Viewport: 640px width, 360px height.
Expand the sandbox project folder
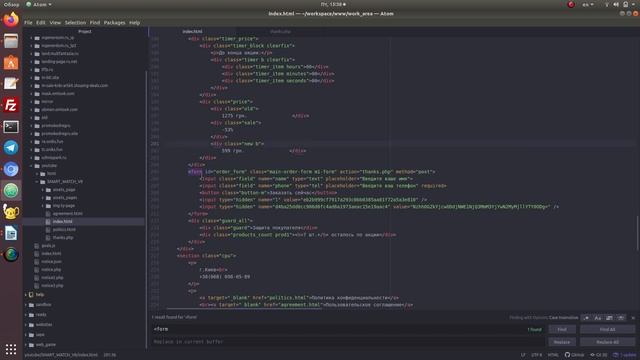pos(26,305)
